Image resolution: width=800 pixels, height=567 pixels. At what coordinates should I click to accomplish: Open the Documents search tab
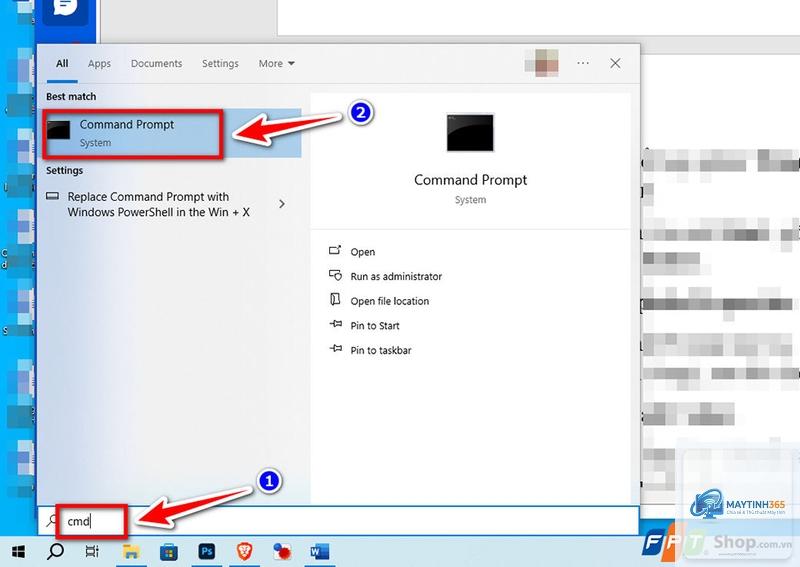pos(156,64)
